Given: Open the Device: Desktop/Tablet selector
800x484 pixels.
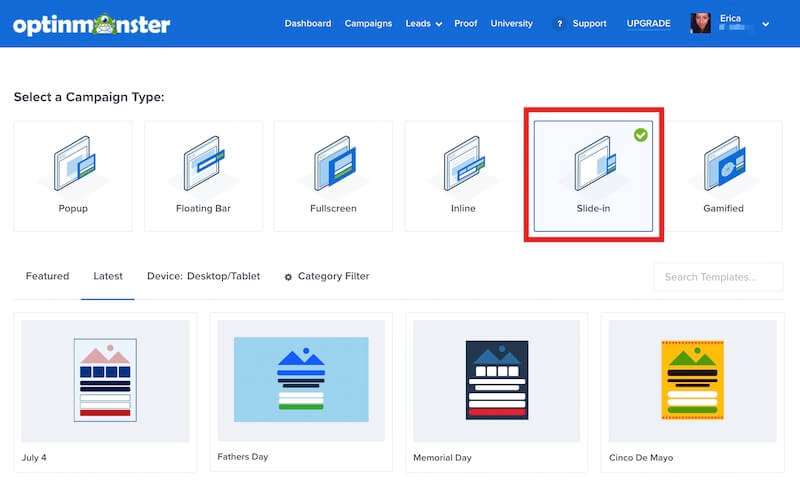Looking at the screenshot, I should pyautogui.click(x=204, y=276).
